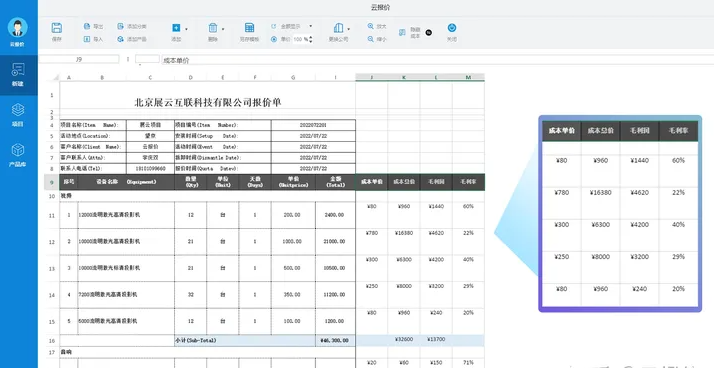Click the 导出 export icon
Screen dimensions: 714x368
87,26
